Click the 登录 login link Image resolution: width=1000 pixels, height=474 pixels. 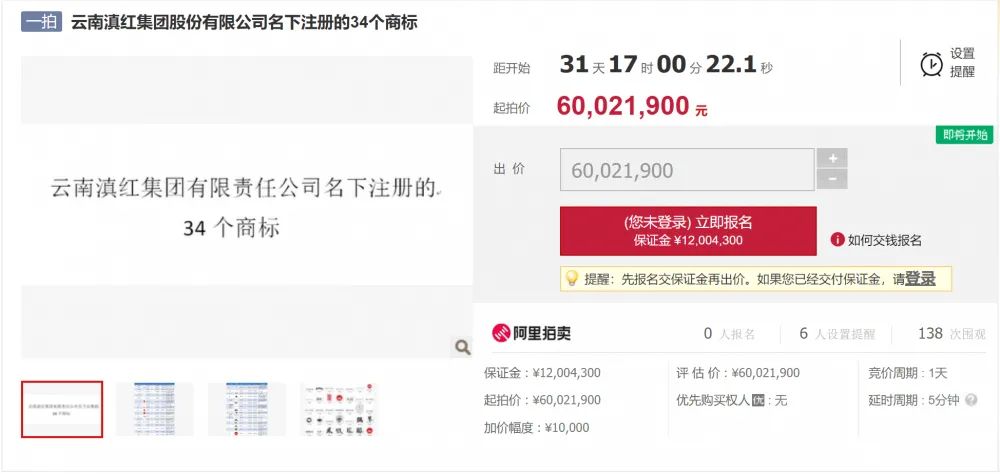(920, 279)
